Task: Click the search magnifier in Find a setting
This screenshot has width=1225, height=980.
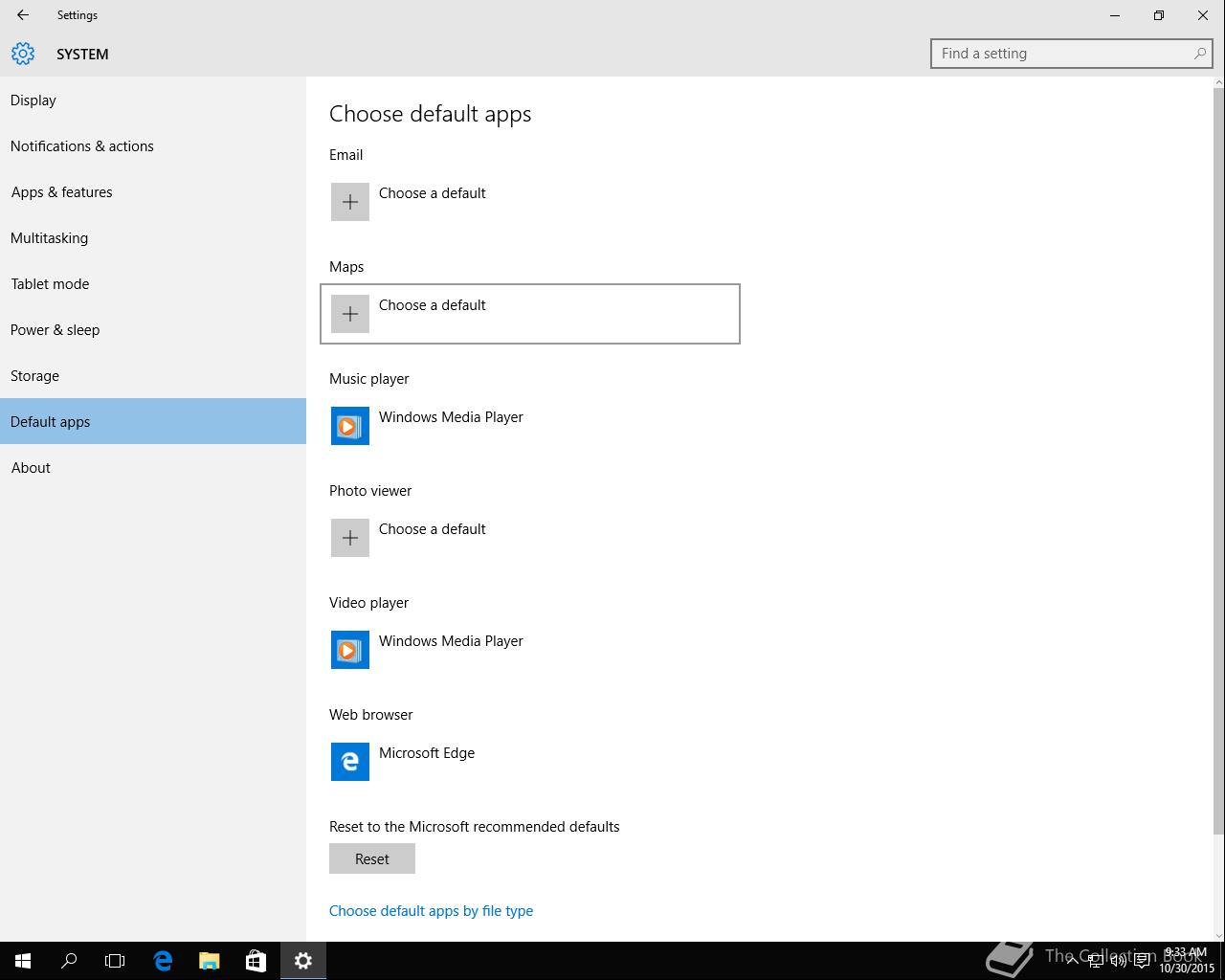Action: point(1199,54)
